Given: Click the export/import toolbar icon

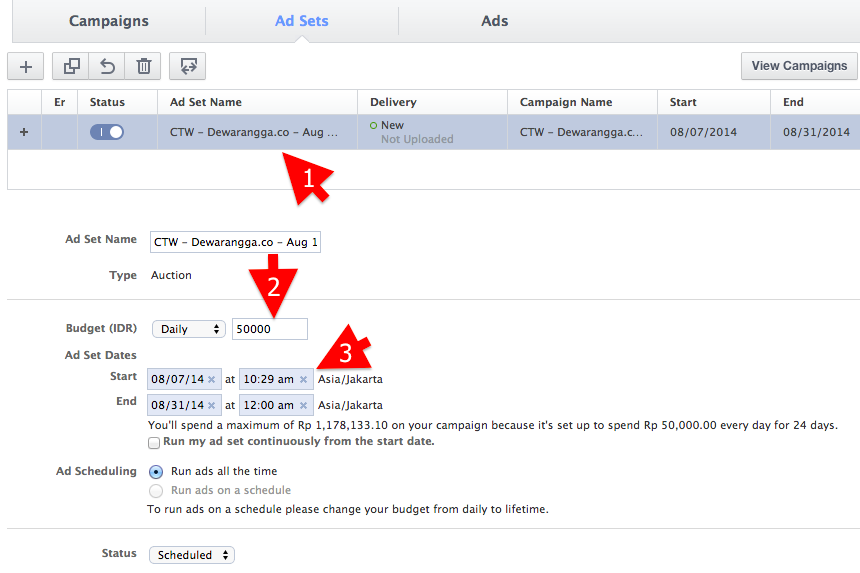Looking at the screenshot, I should pos(187,67).
